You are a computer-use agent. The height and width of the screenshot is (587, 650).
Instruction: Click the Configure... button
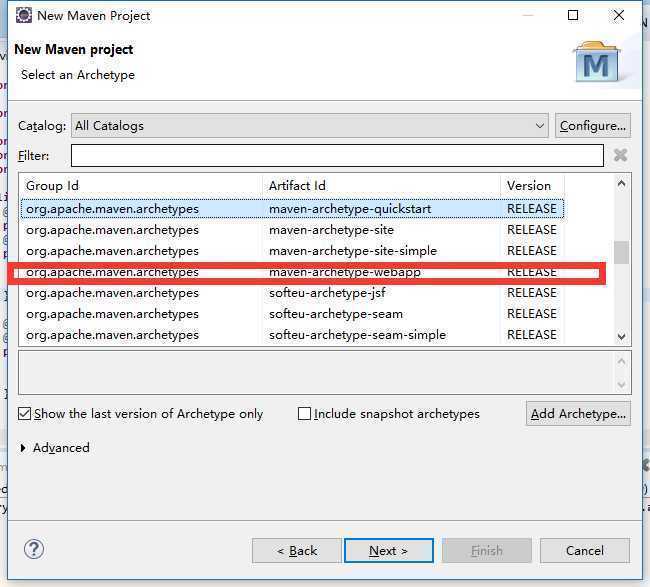(593, 126)
